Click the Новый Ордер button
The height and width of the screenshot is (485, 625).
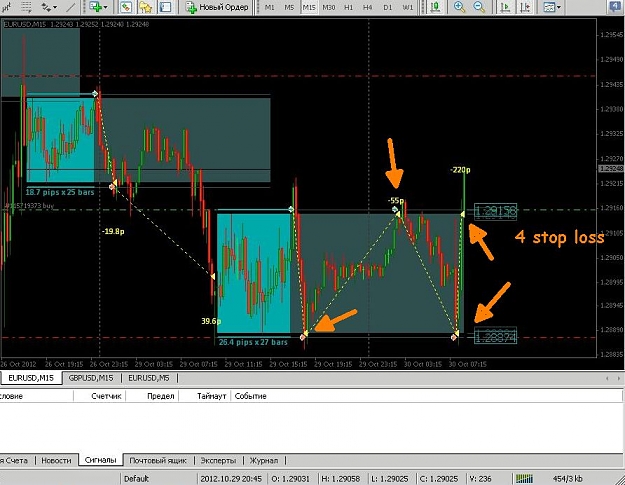click(x=217, y=7)
